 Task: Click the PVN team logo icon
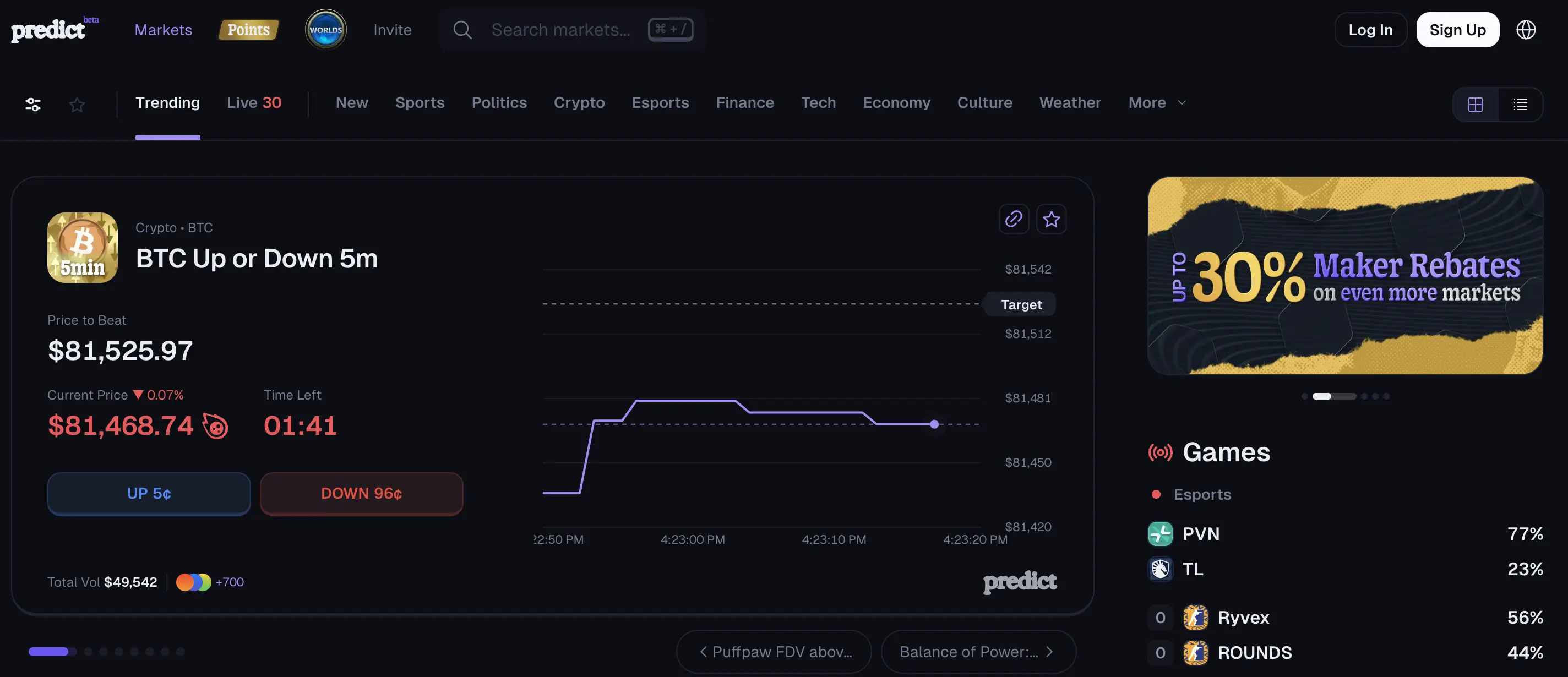coord(1160,534)
